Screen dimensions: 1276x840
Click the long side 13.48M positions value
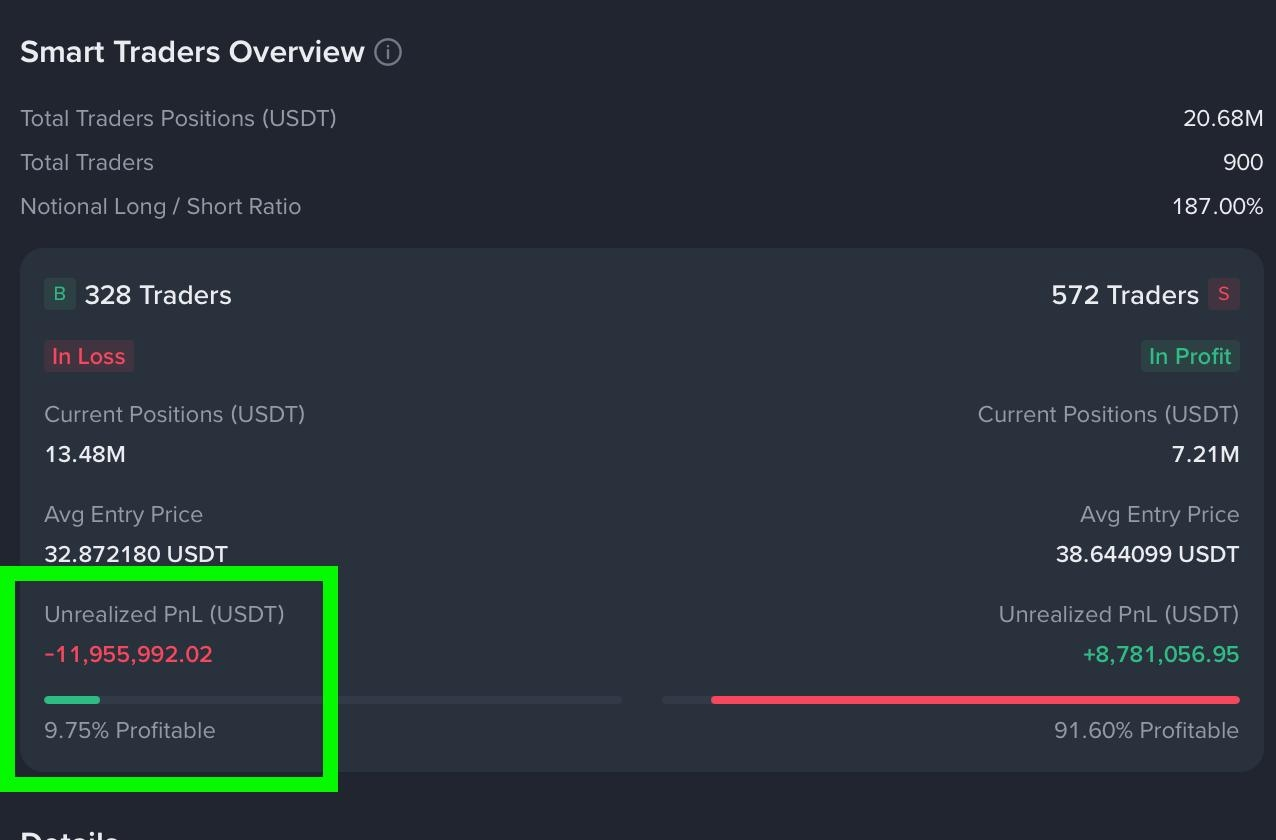click(85, 454)
